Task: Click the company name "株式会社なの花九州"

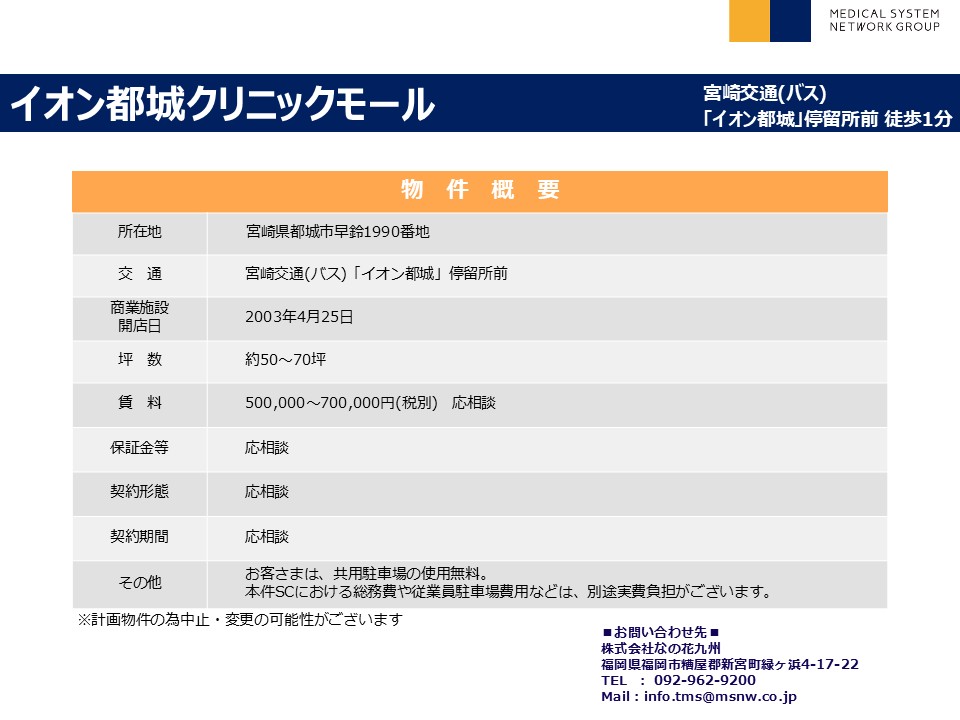Action: click(x=661, y=648)
